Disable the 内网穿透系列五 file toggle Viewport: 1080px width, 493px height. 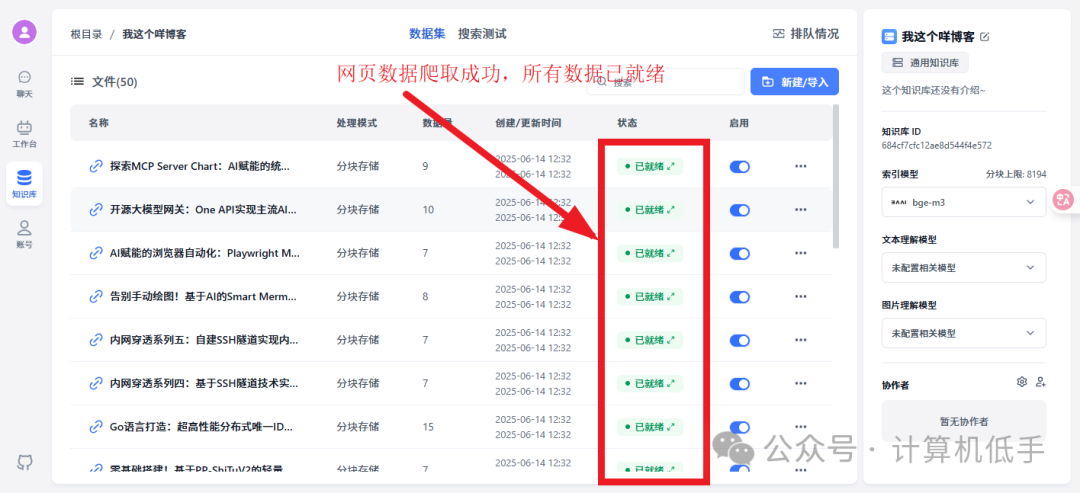click(740, 340)
